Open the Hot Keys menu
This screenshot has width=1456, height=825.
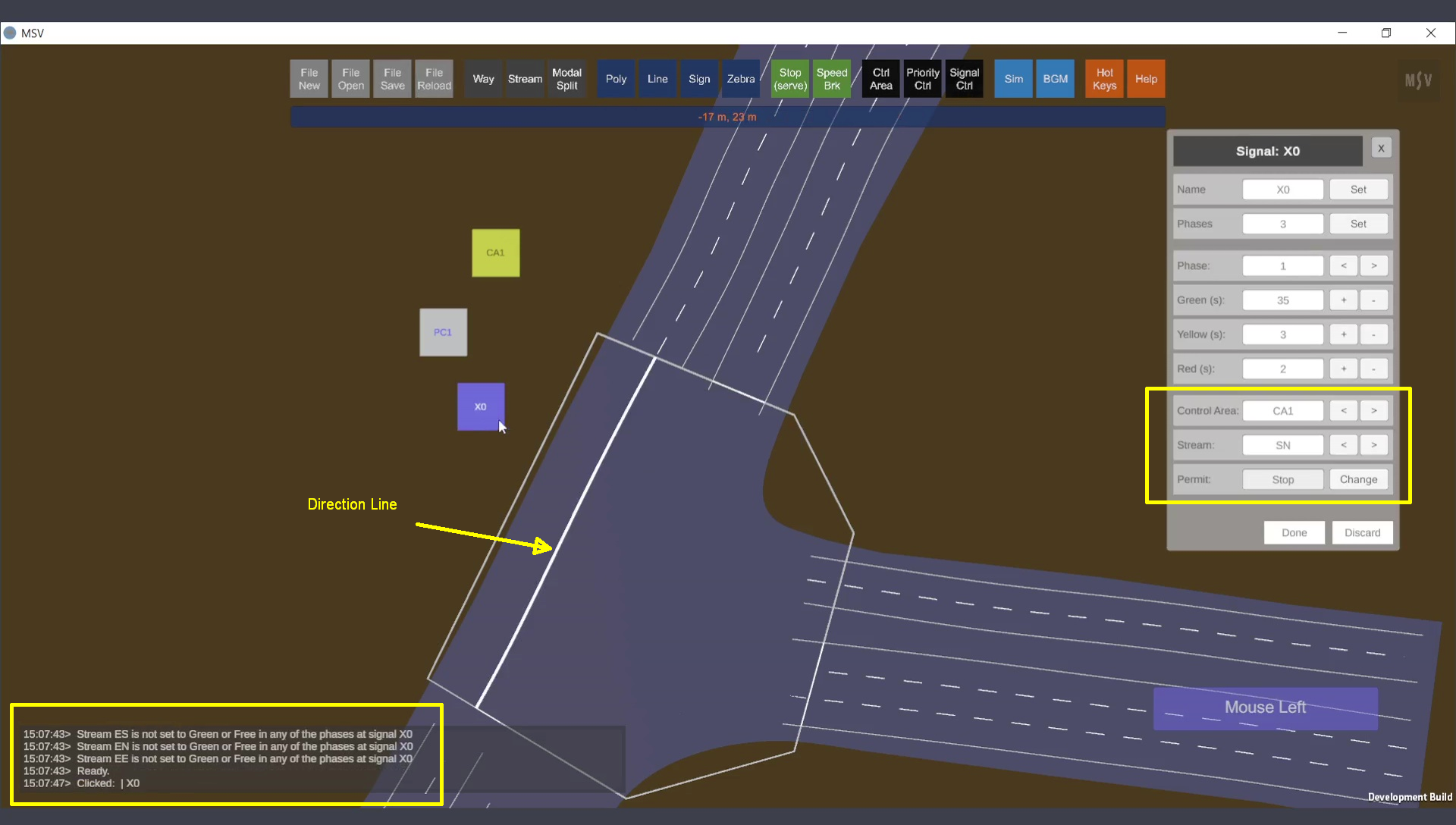[x=1104, y=79]
